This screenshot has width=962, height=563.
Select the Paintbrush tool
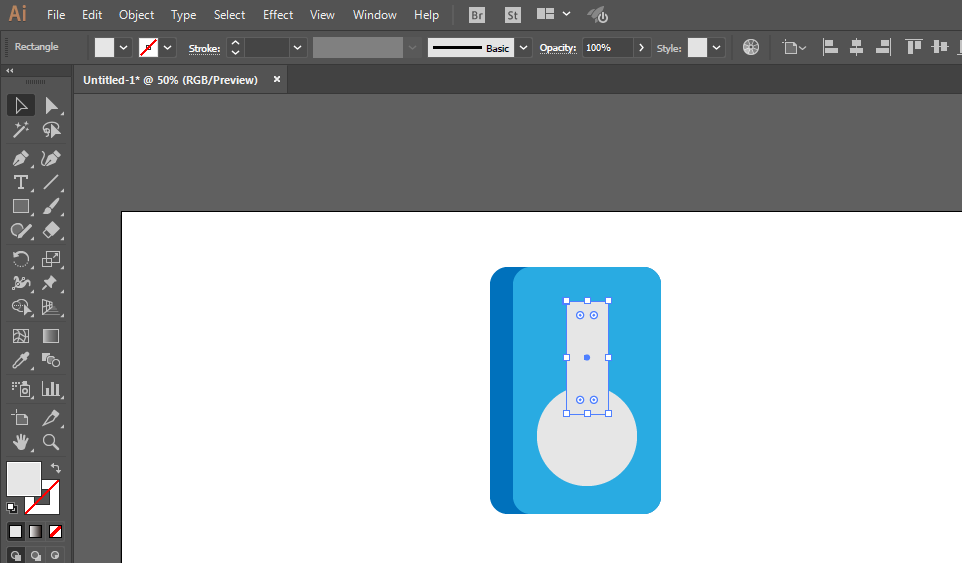[x=51, y=207]
